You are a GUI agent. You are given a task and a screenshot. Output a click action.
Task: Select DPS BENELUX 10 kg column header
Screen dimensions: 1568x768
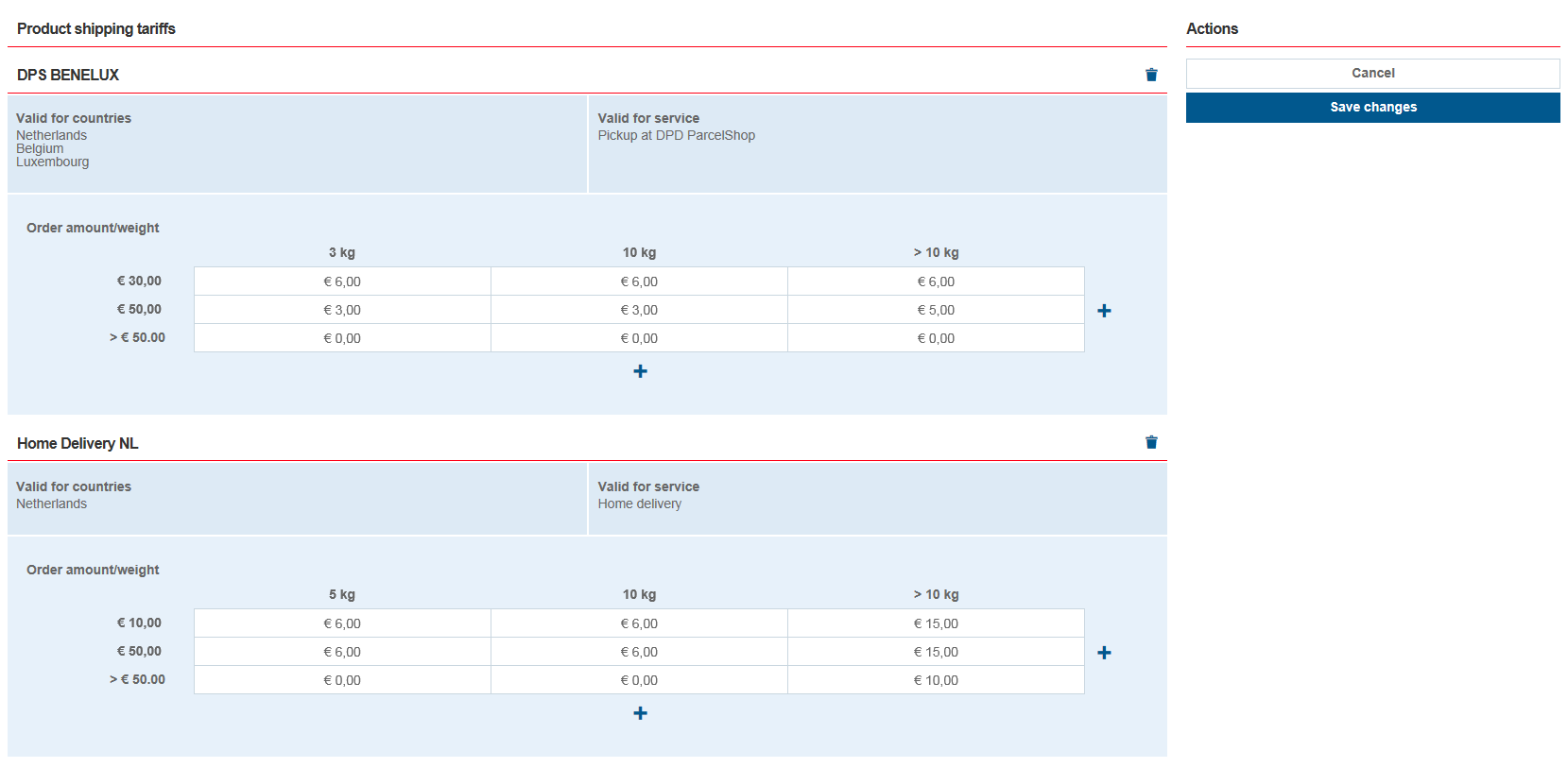tap(639, 252)
